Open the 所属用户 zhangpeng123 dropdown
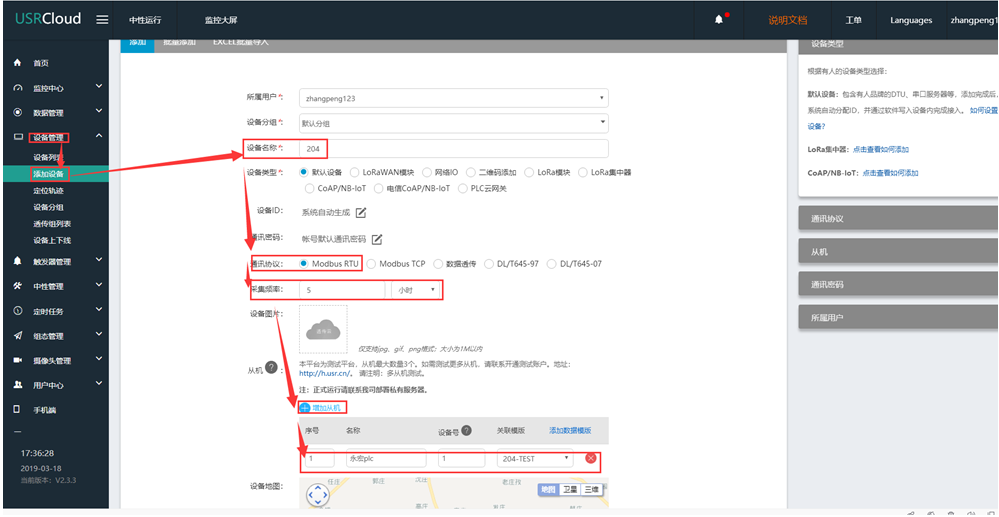 454,98
